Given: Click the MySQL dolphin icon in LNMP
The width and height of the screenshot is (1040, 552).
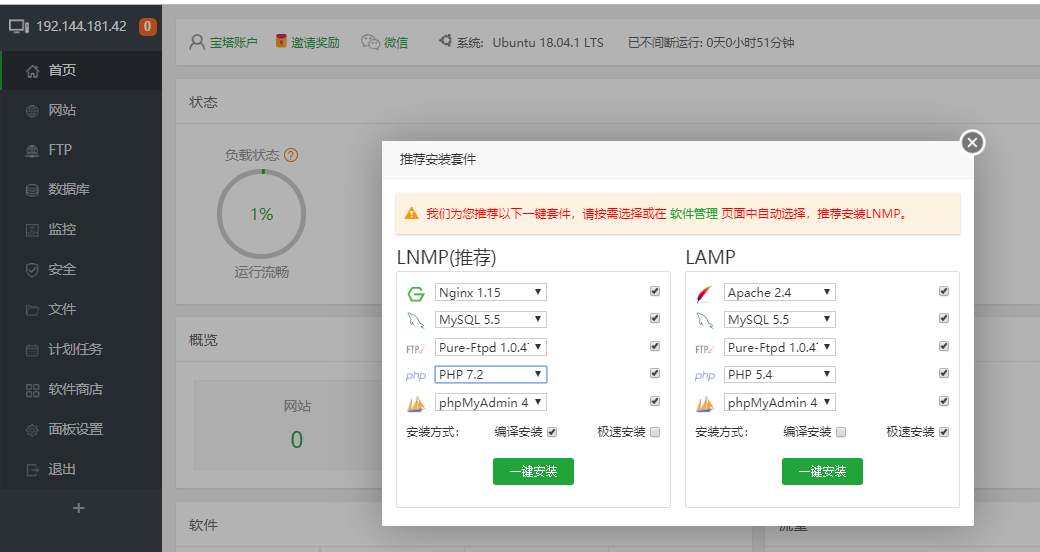Looking at the screenshot, I should pyautogui.click(x=416, y=320).
